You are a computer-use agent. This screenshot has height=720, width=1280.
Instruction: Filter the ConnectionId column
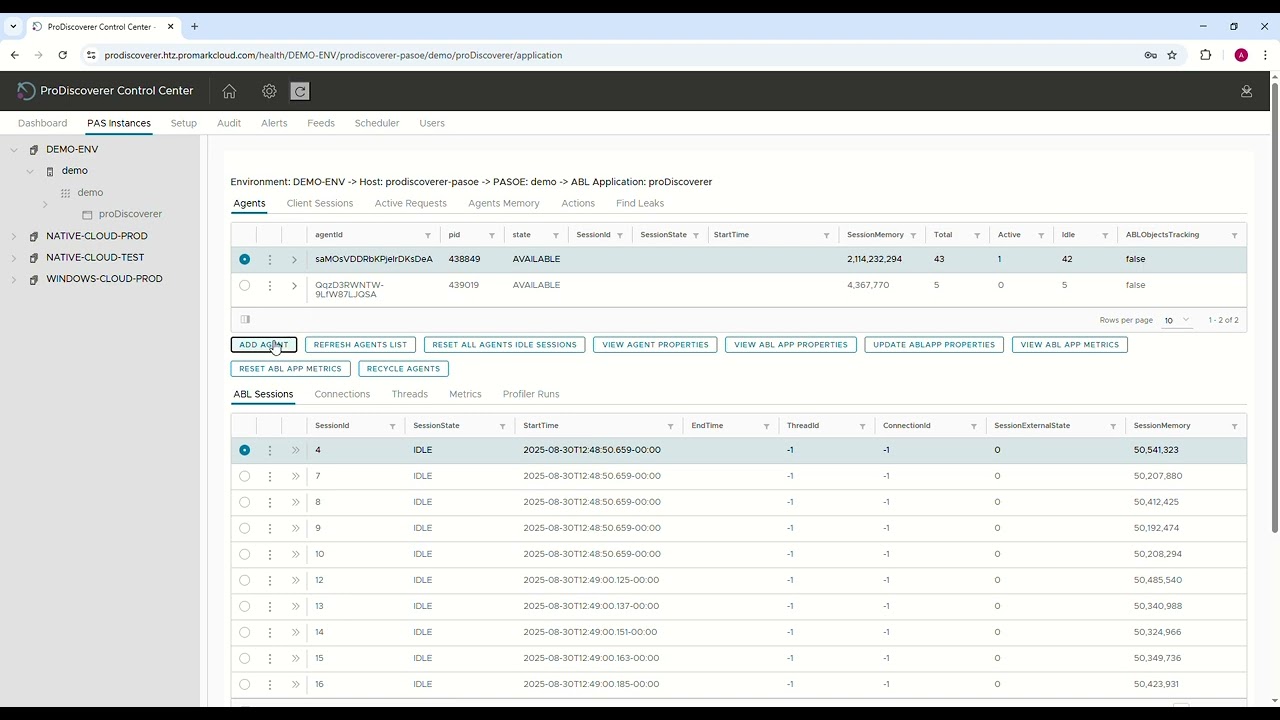(973, 426)
